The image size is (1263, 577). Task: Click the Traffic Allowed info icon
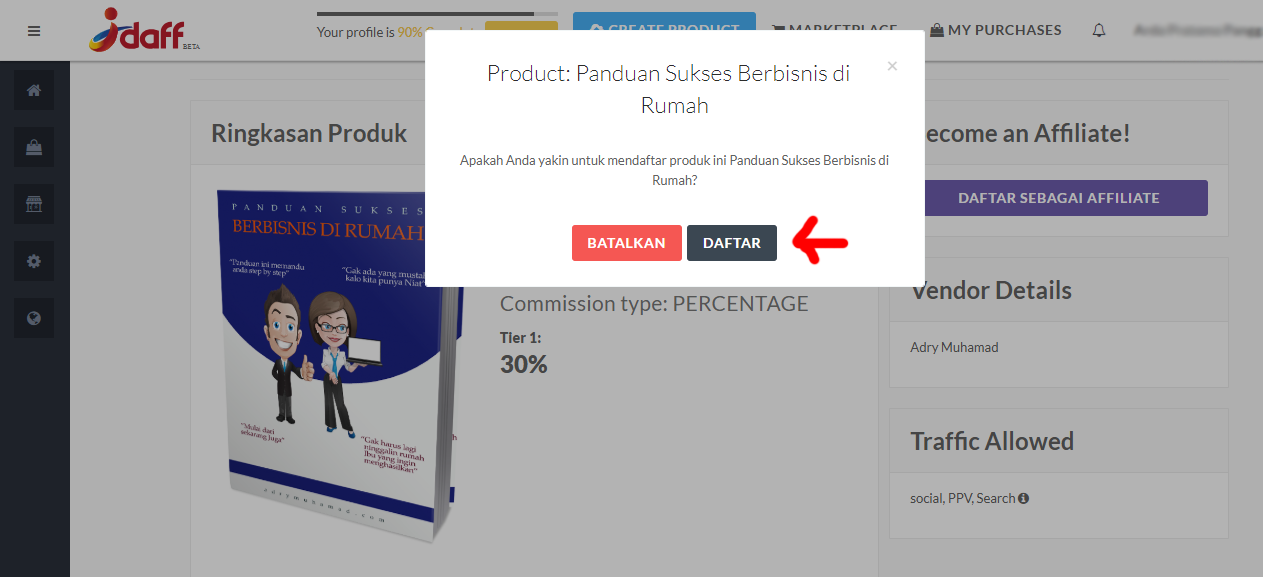tap(1023, 498)
